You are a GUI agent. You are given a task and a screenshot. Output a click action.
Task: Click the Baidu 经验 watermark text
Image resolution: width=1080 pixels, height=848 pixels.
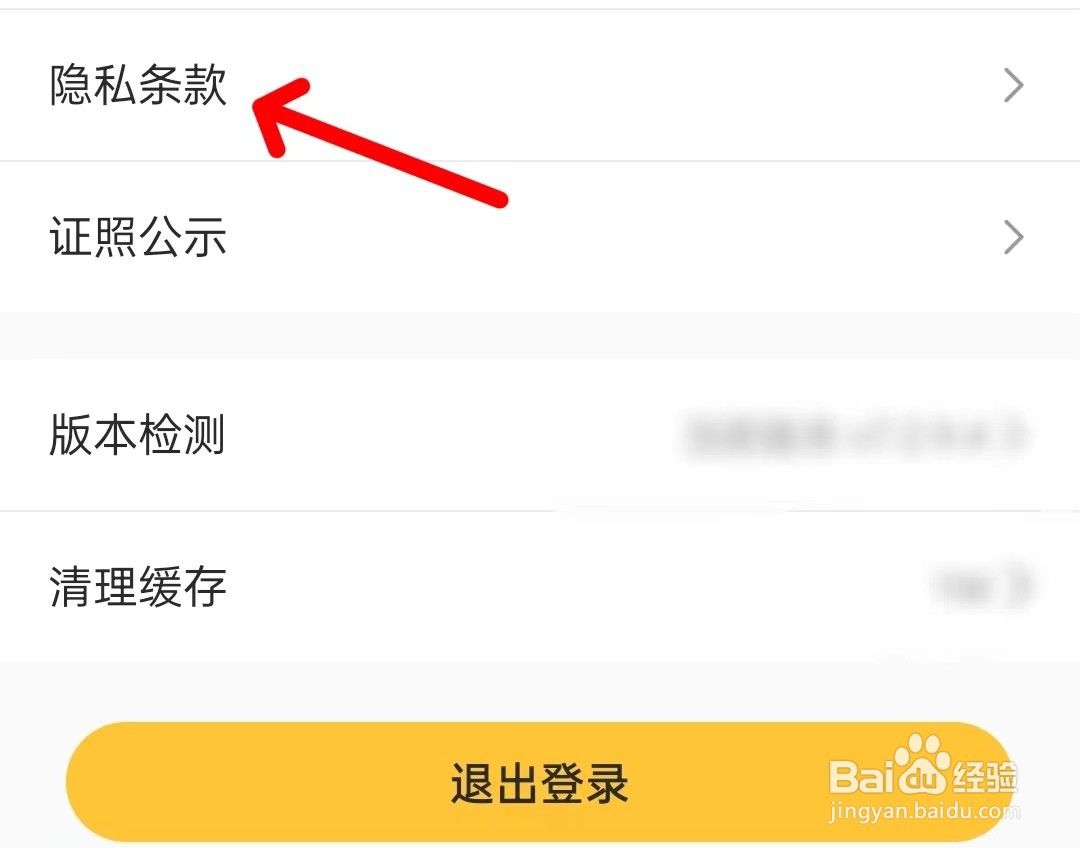(985, 776)
